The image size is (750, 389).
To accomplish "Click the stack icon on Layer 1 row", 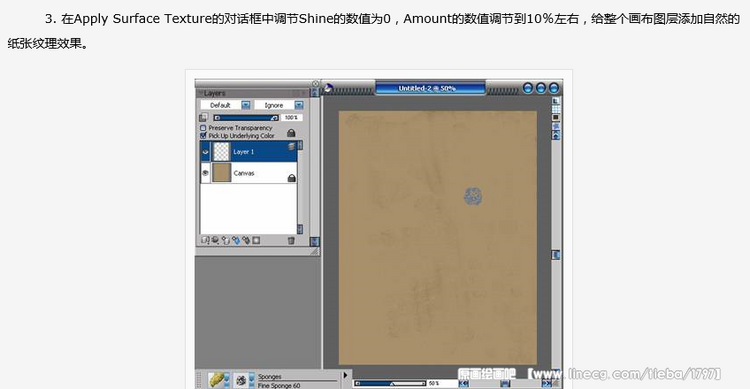I will pos(291,147).
